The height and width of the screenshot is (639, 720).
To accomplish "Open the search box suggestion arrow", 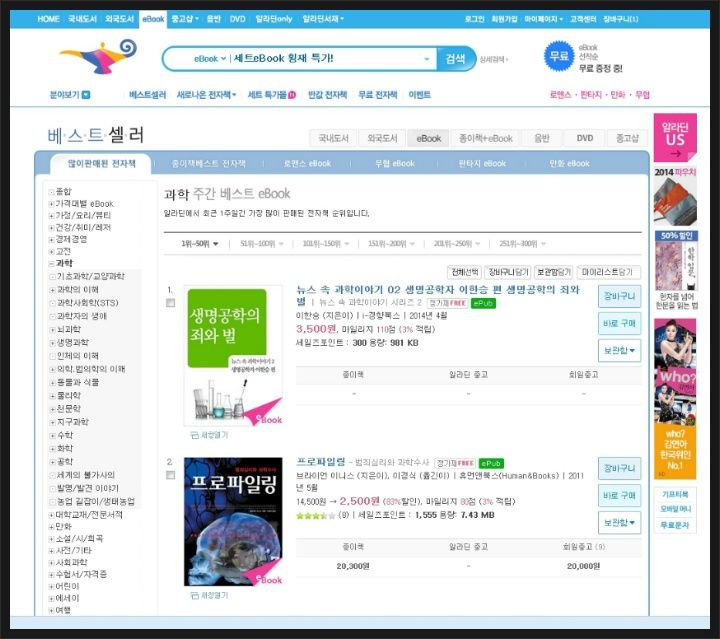I will [x=427, y=59].
